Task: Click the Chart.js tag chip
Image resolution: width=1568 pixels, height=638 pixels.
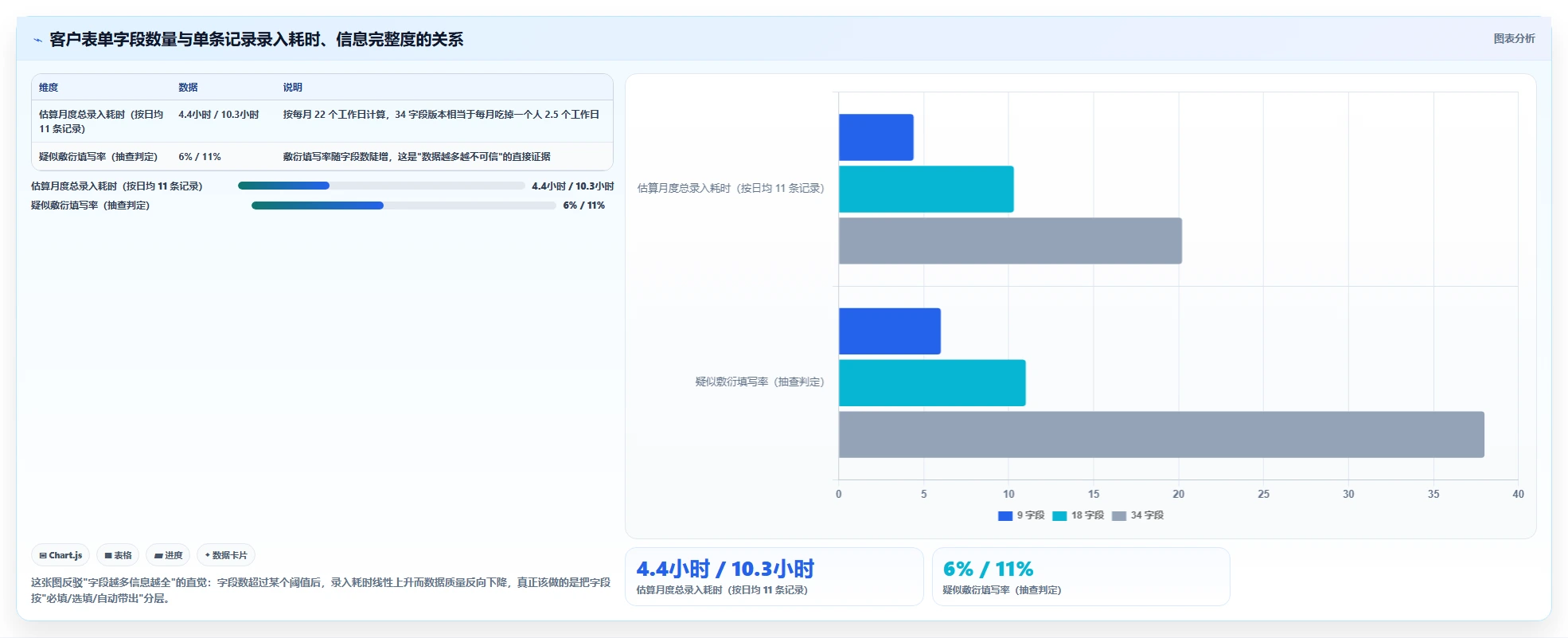Action: (60, 555)
